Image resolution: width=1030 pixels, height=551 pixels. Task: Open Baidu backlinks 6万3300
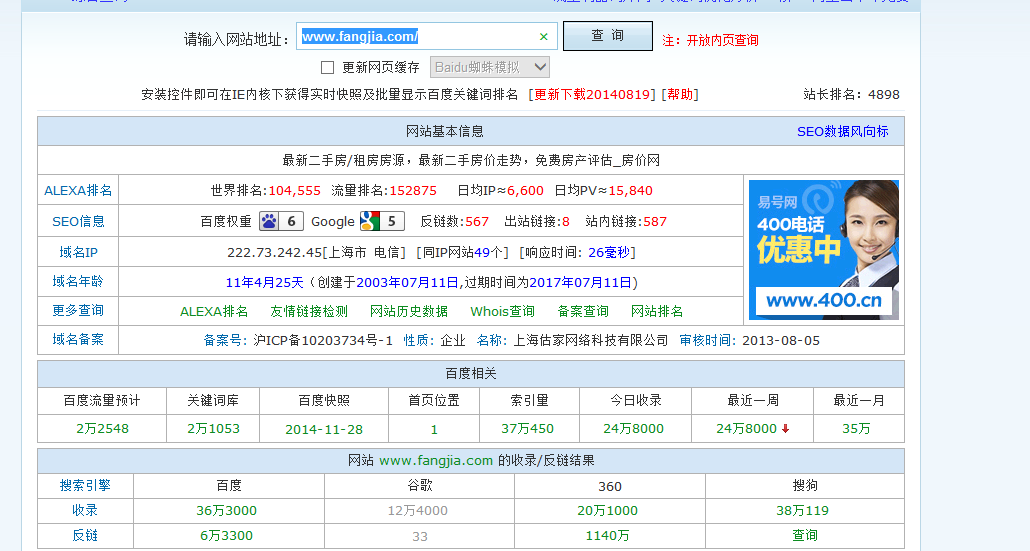pos(227,535)
